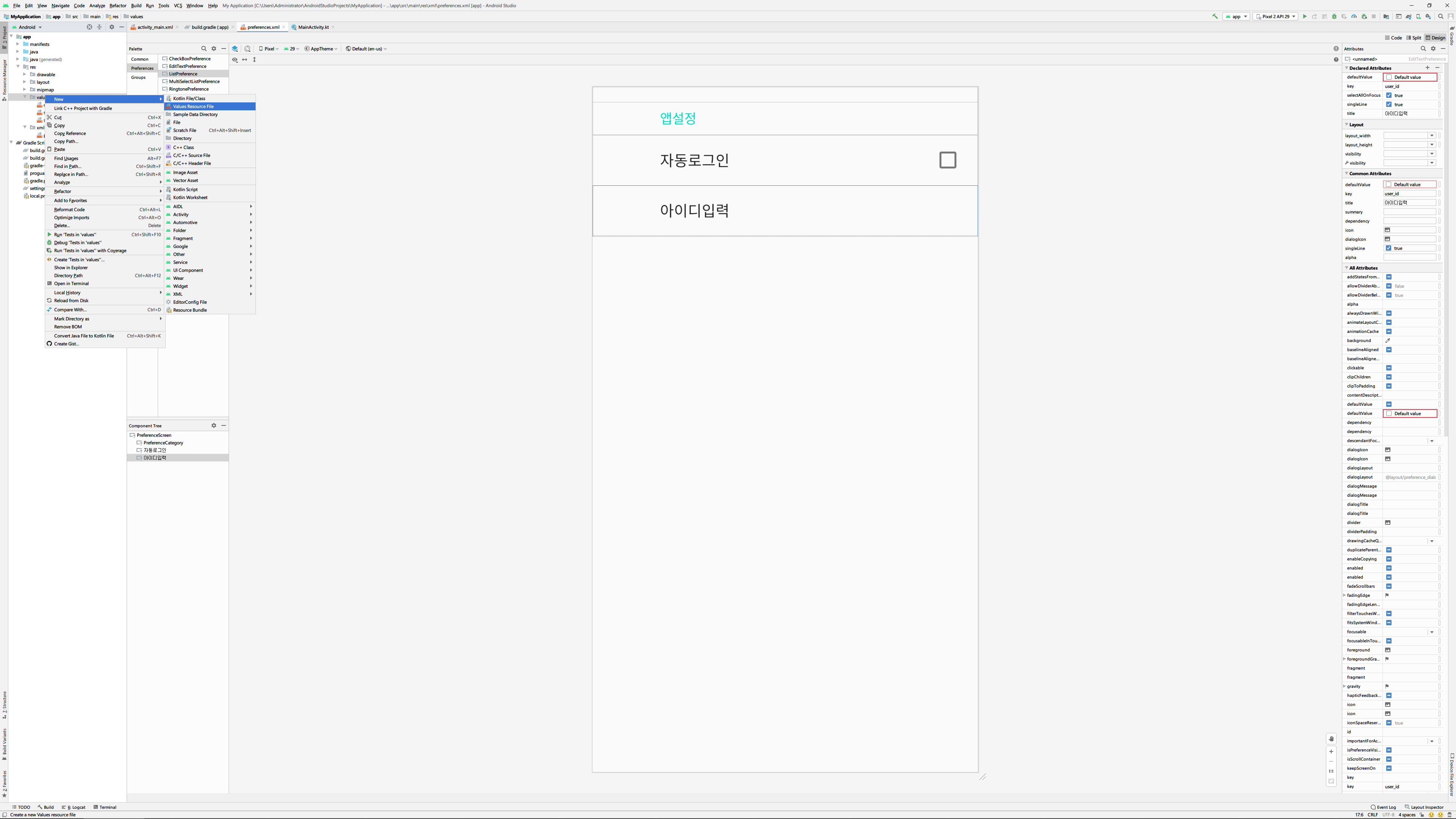Click the hammer Make Project icon
Image resolution: width=1456 pixels, height=819 pixels.
(x=1215, y=16)
